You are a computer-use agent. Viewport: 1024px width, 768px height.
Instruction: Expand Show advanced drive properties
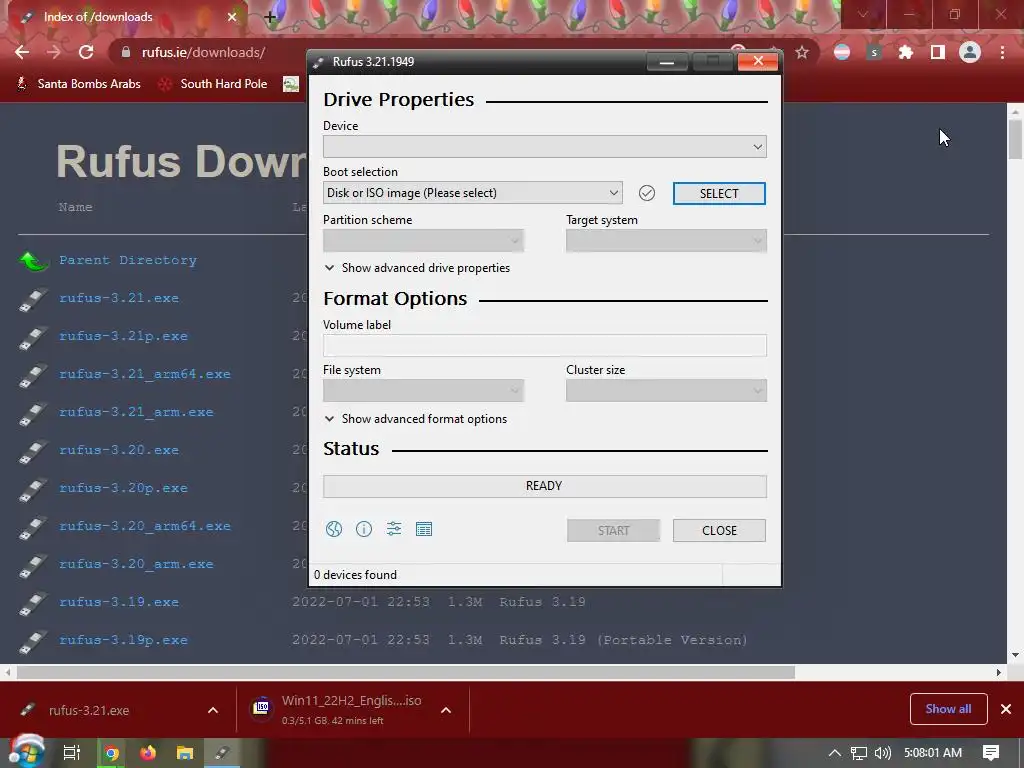pos(417,268)
